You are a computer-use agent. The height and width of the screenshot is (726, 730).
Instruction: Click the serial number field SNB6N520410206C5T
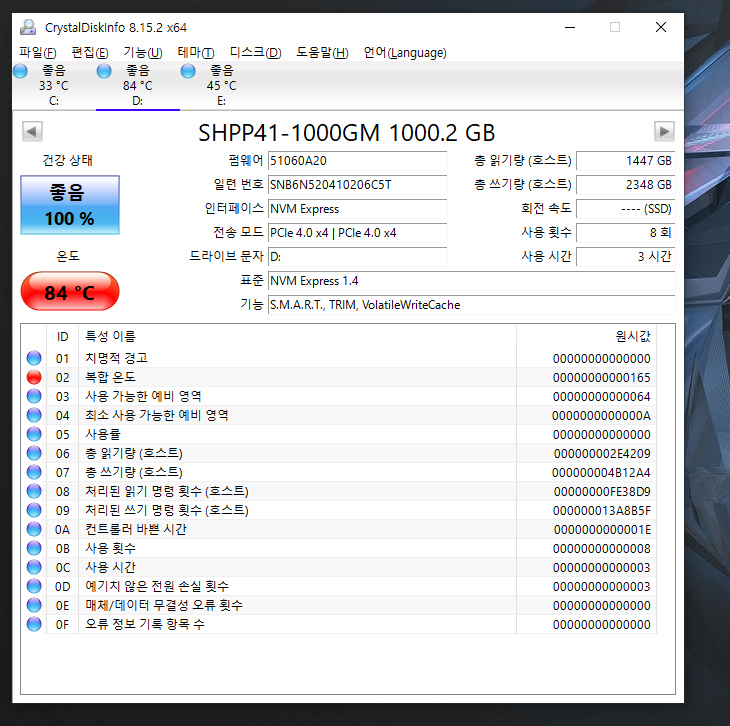tap(358, 185)
